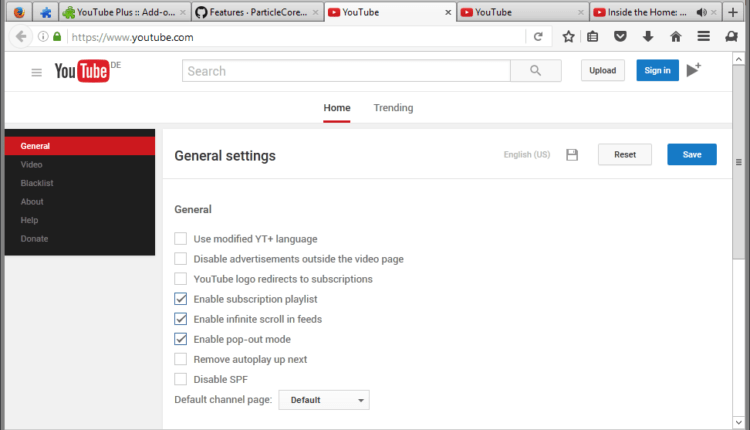Close the YouTube Plus Add-ons tab

point(183,12)
